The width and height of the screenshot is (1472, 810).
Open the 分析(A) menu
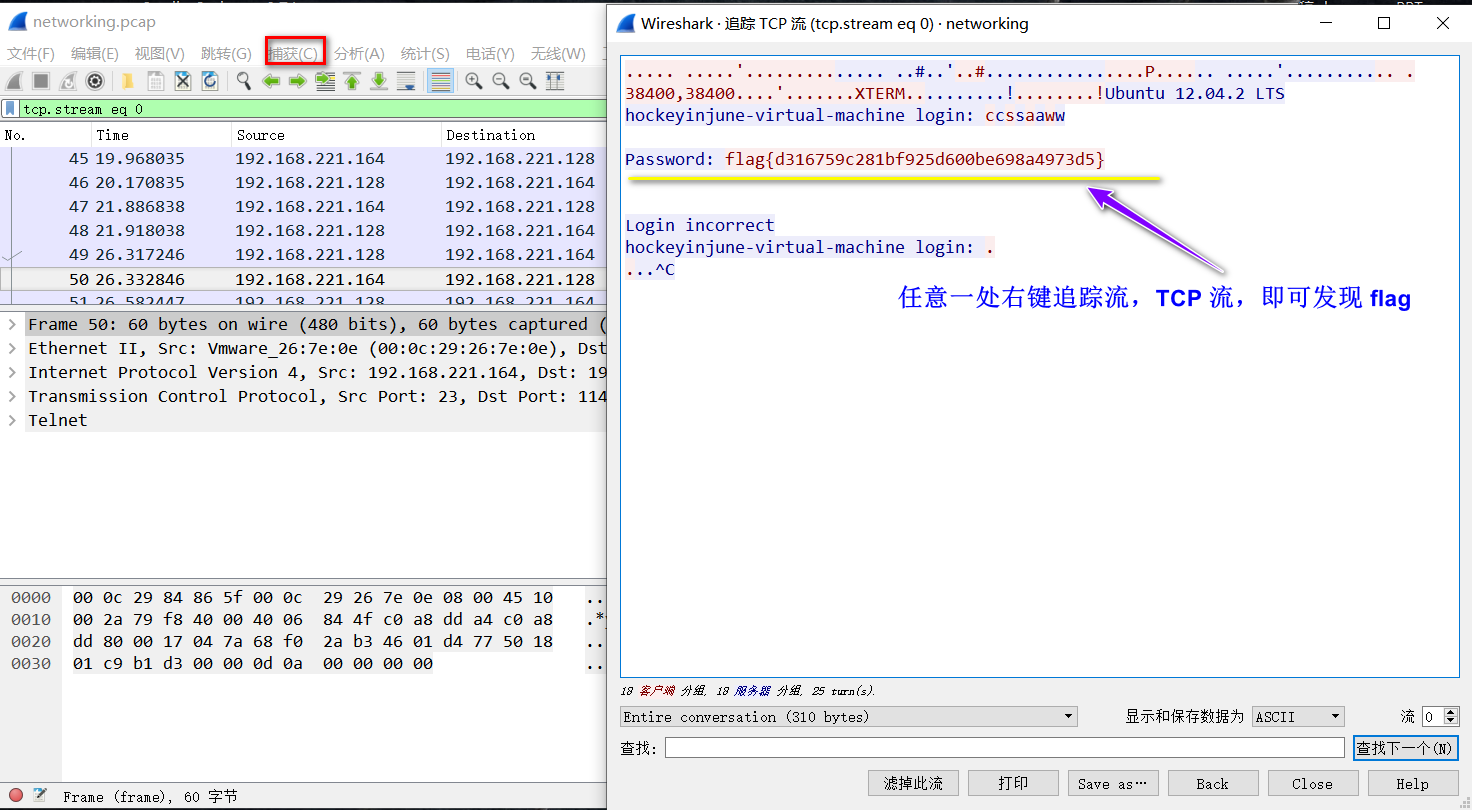(x=359, y=54)
